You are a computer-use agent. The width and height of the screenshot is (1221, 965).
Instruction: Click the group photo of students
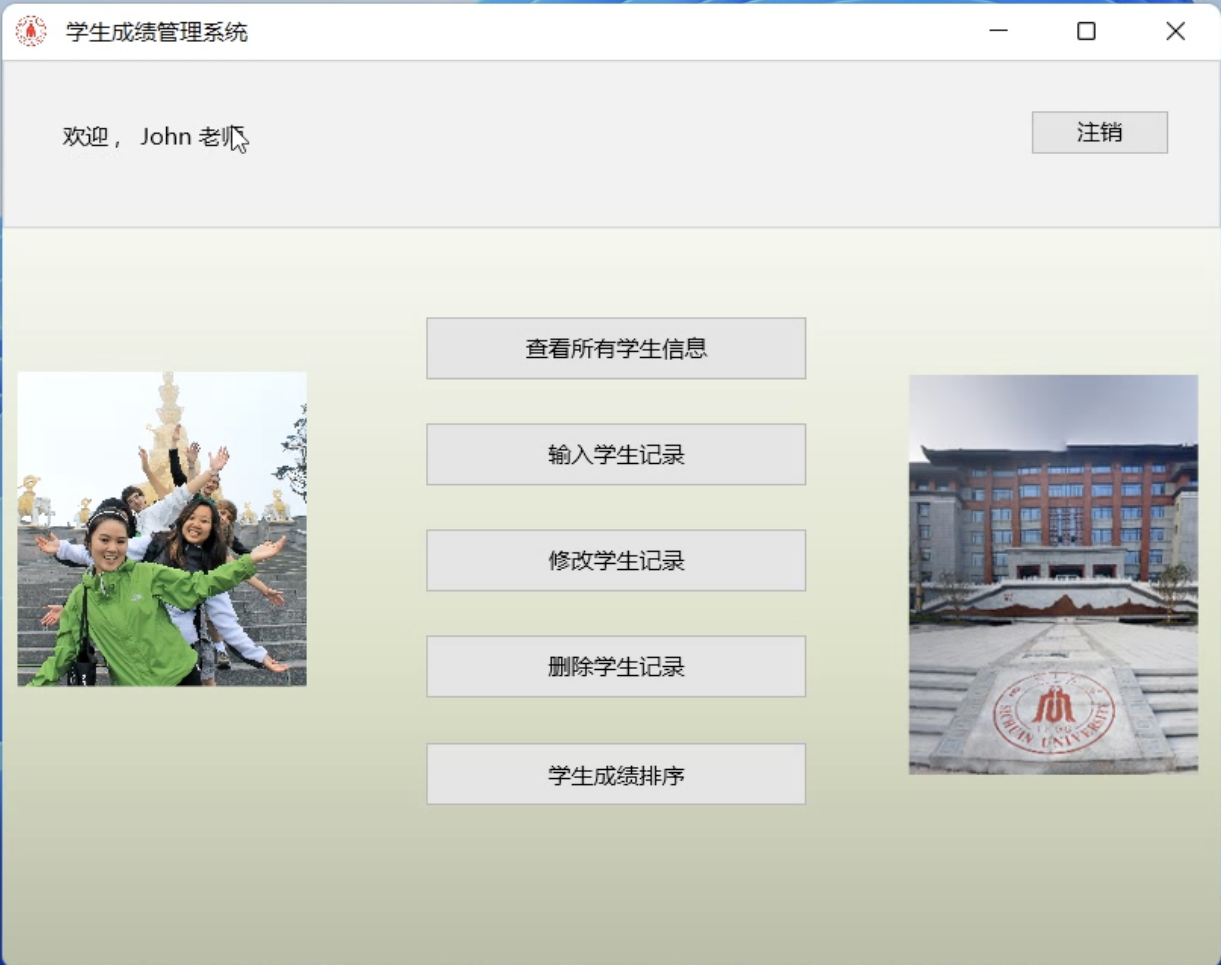click(x=162, y=529)
